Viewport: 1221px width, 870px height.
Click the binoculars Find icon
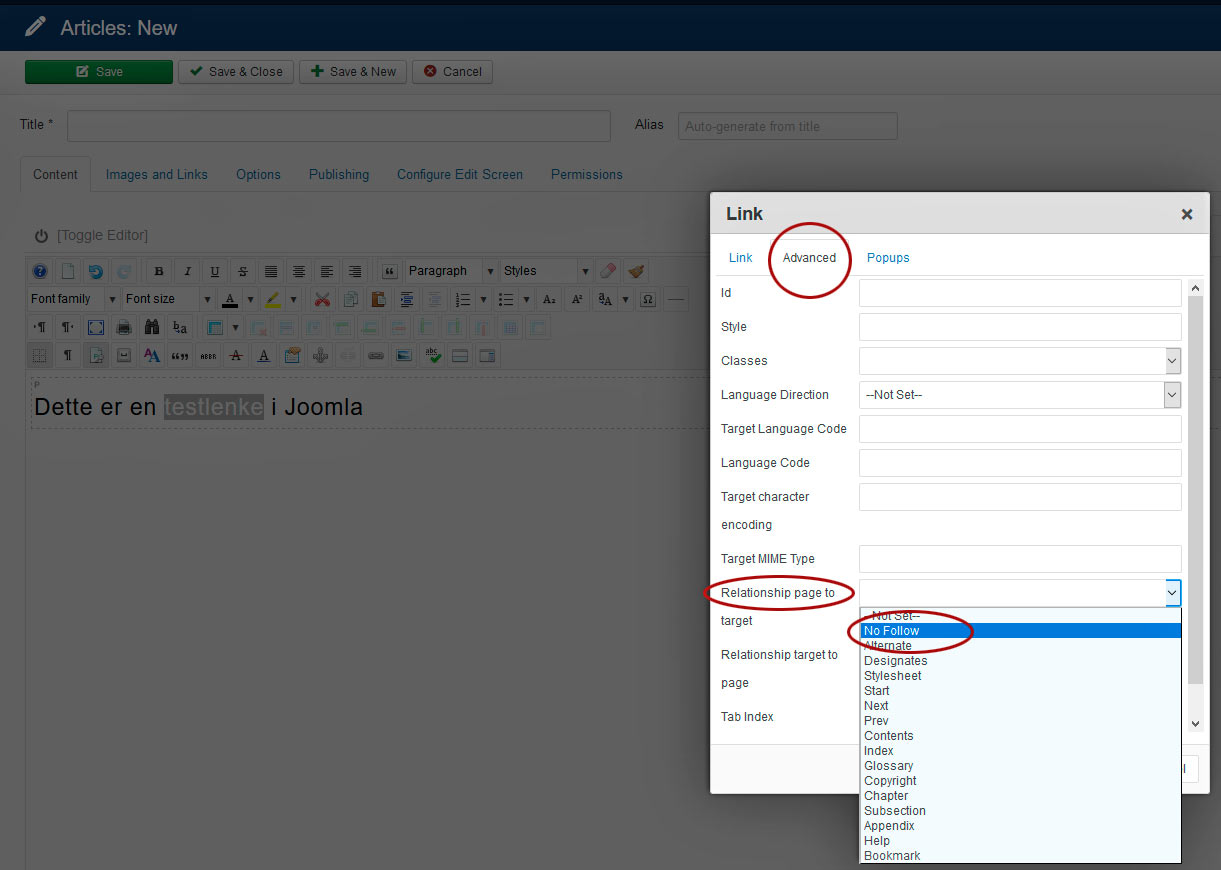click(152, 327)
